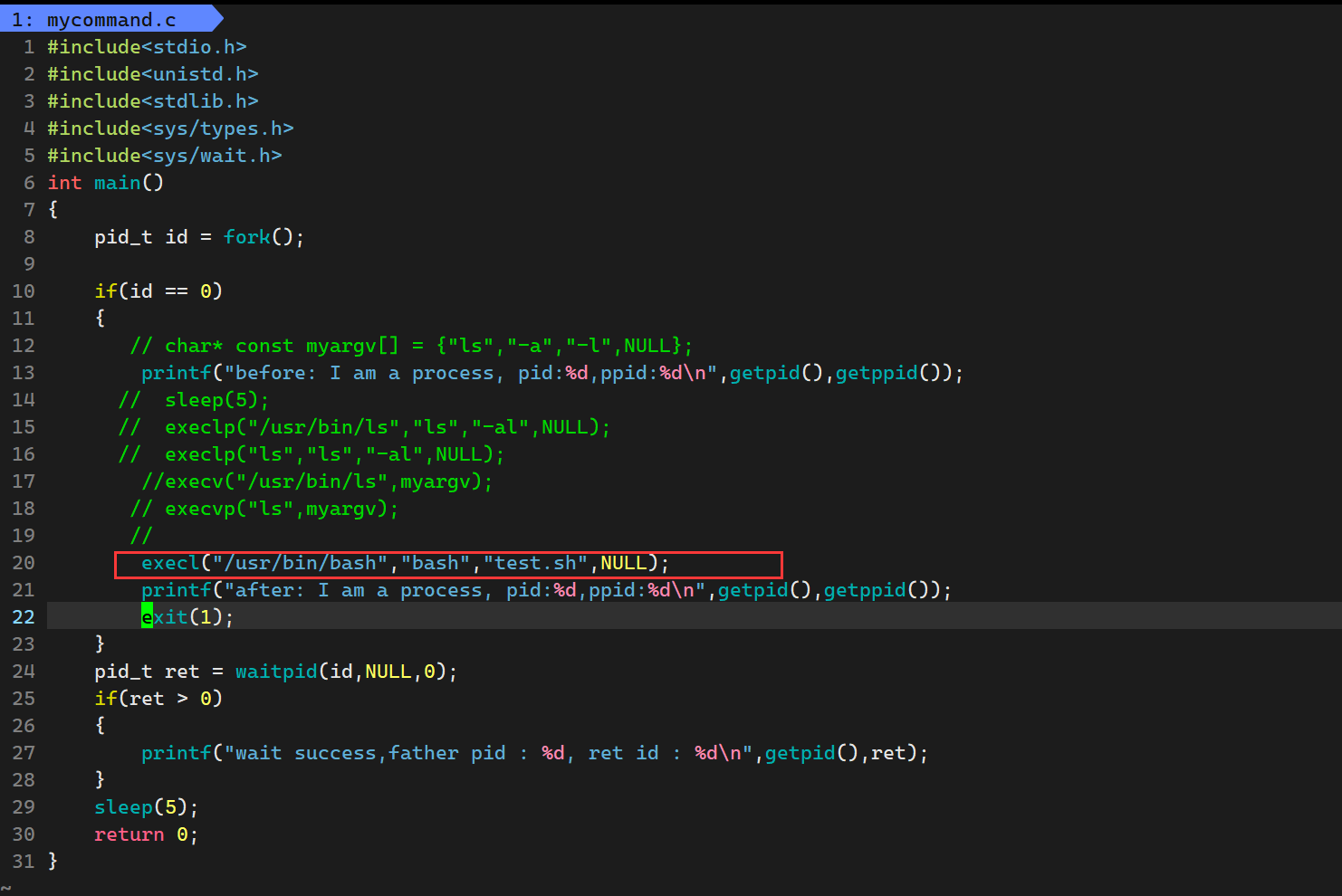Click the closing brace on line 31
The image size is (1342, 896).
point(53,862)
